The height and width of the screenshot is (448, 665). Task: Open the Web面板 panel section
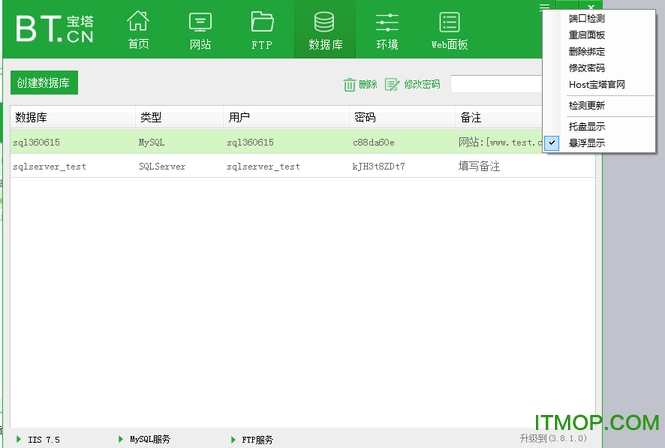(x=449, y=30)
